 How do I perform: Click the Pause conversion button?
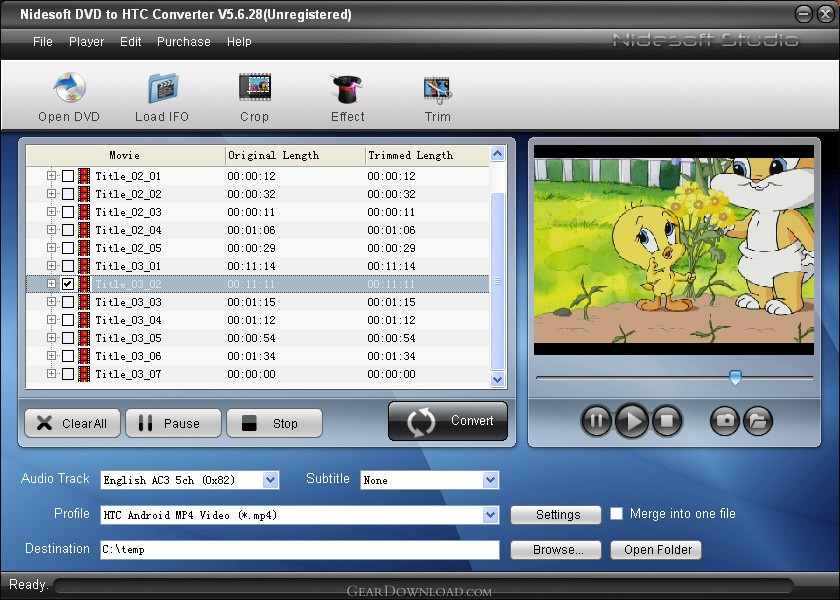pos(174,423)
